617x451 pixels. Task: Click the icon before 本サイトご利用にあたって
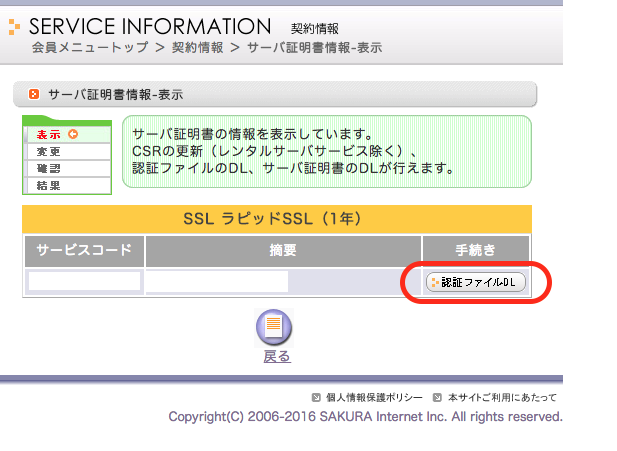tap(437, 397)
